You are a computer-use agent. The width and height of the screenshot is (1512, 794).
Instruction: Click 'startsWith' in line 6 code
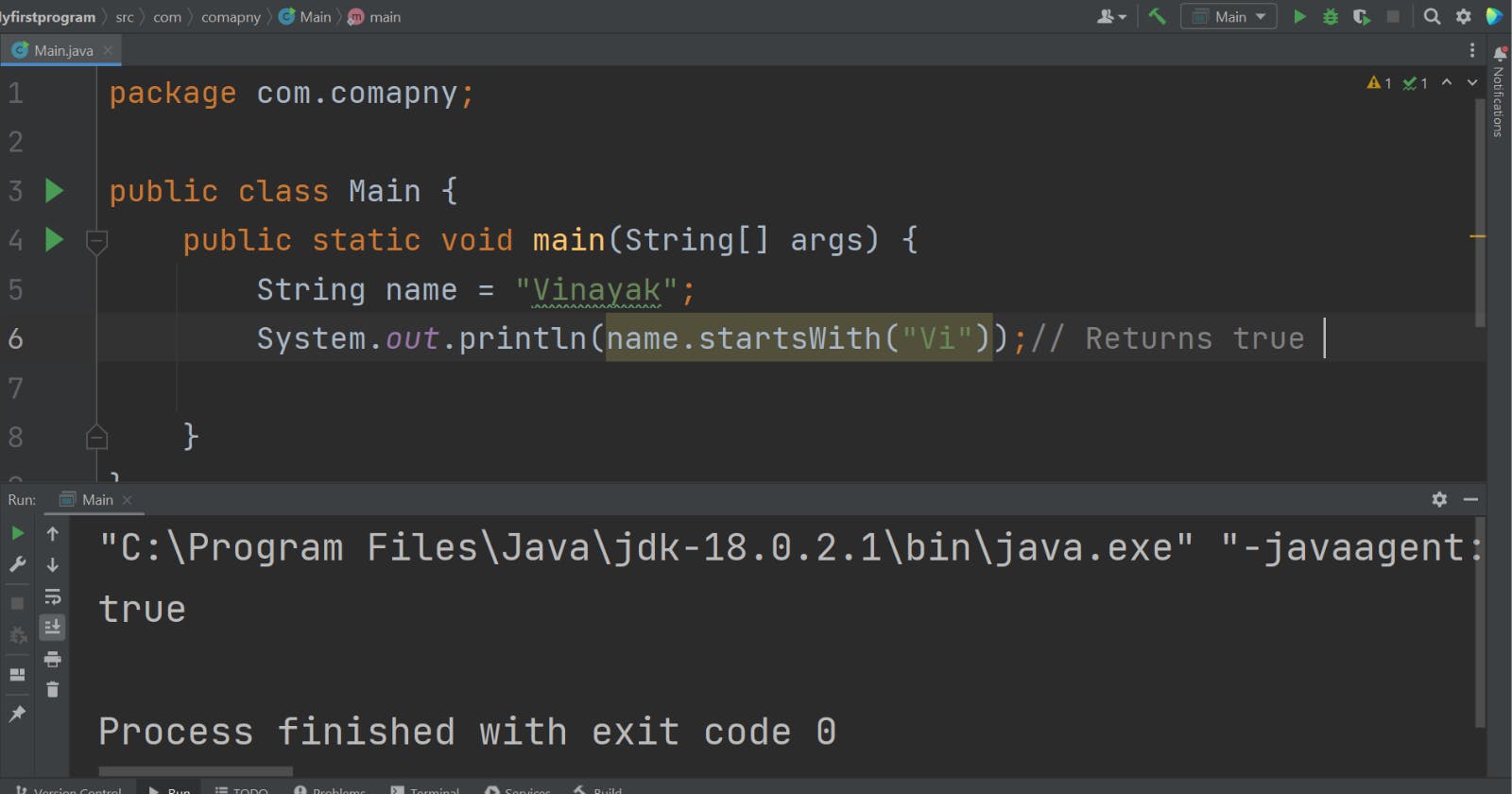click(790, 338)
